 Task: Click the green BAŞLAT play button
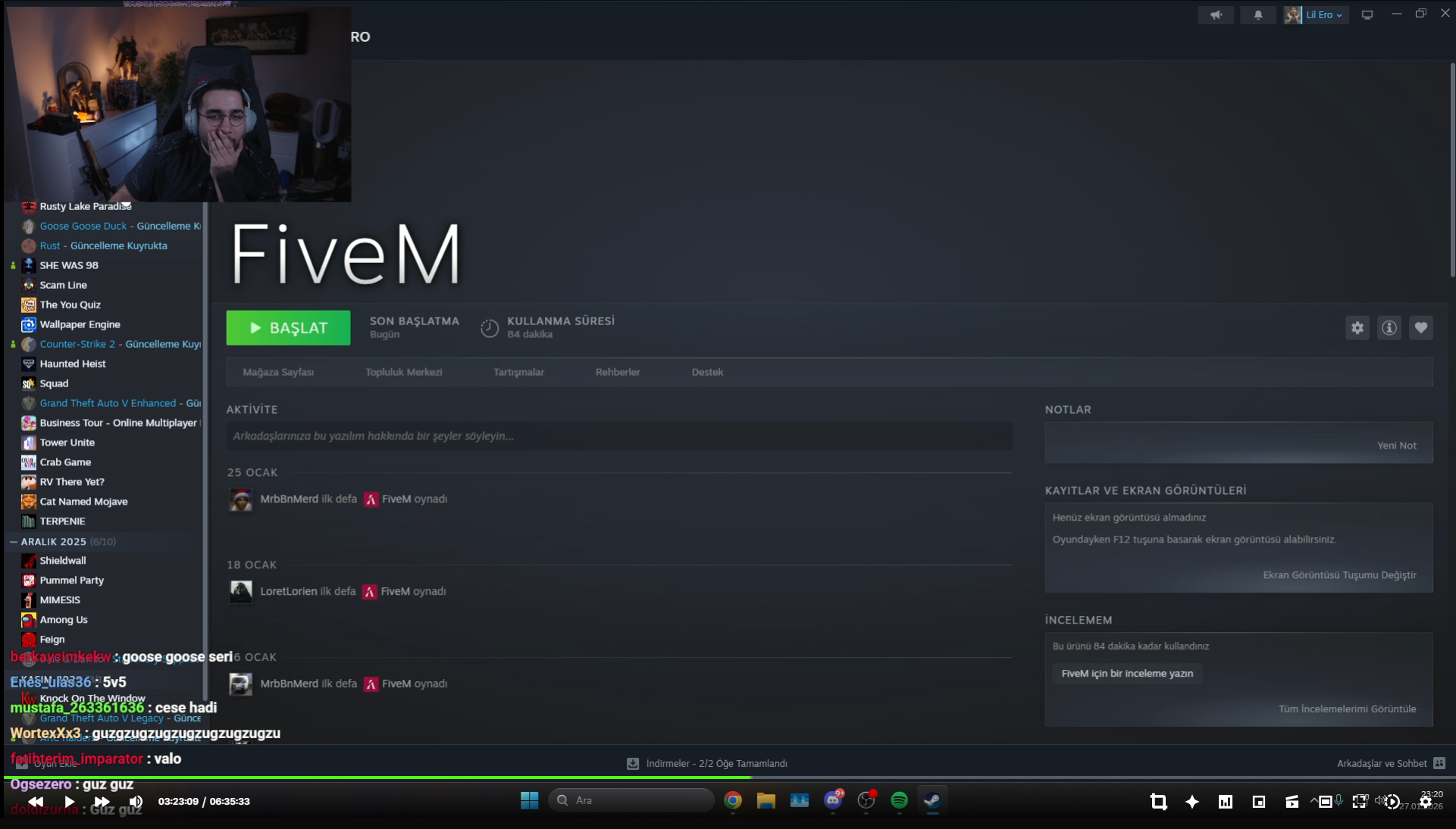click(288, 327)
